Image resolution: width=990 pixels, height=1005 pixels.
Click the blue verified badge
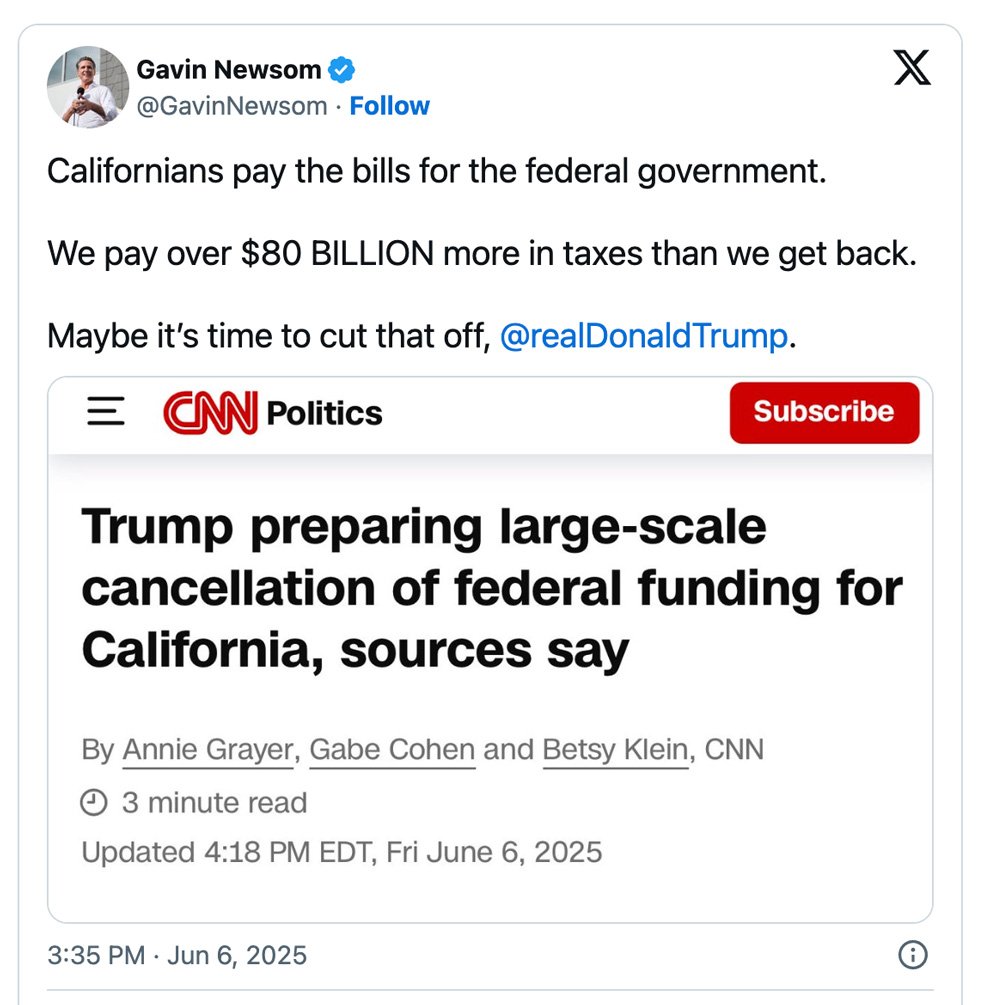(x=343, y=70)
